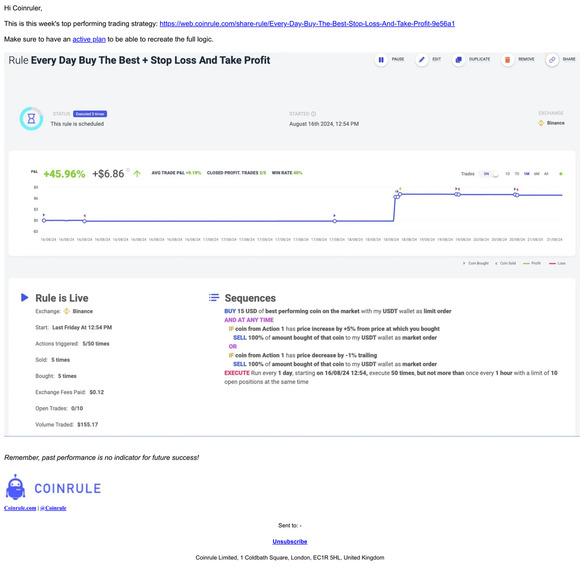Click the Remove trash can icon
The image size is (580, 586).
point(507,60)
